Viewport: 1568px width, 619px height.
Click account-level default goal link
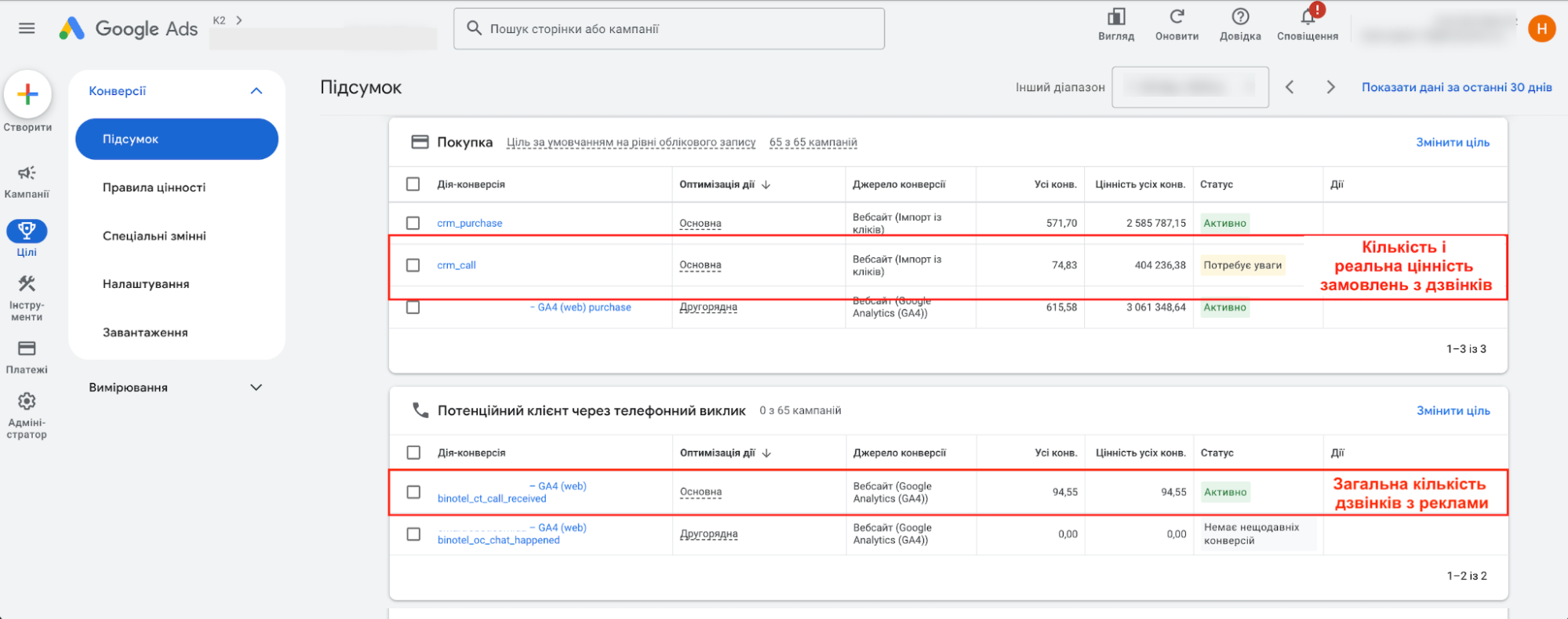tap(631, 142)
